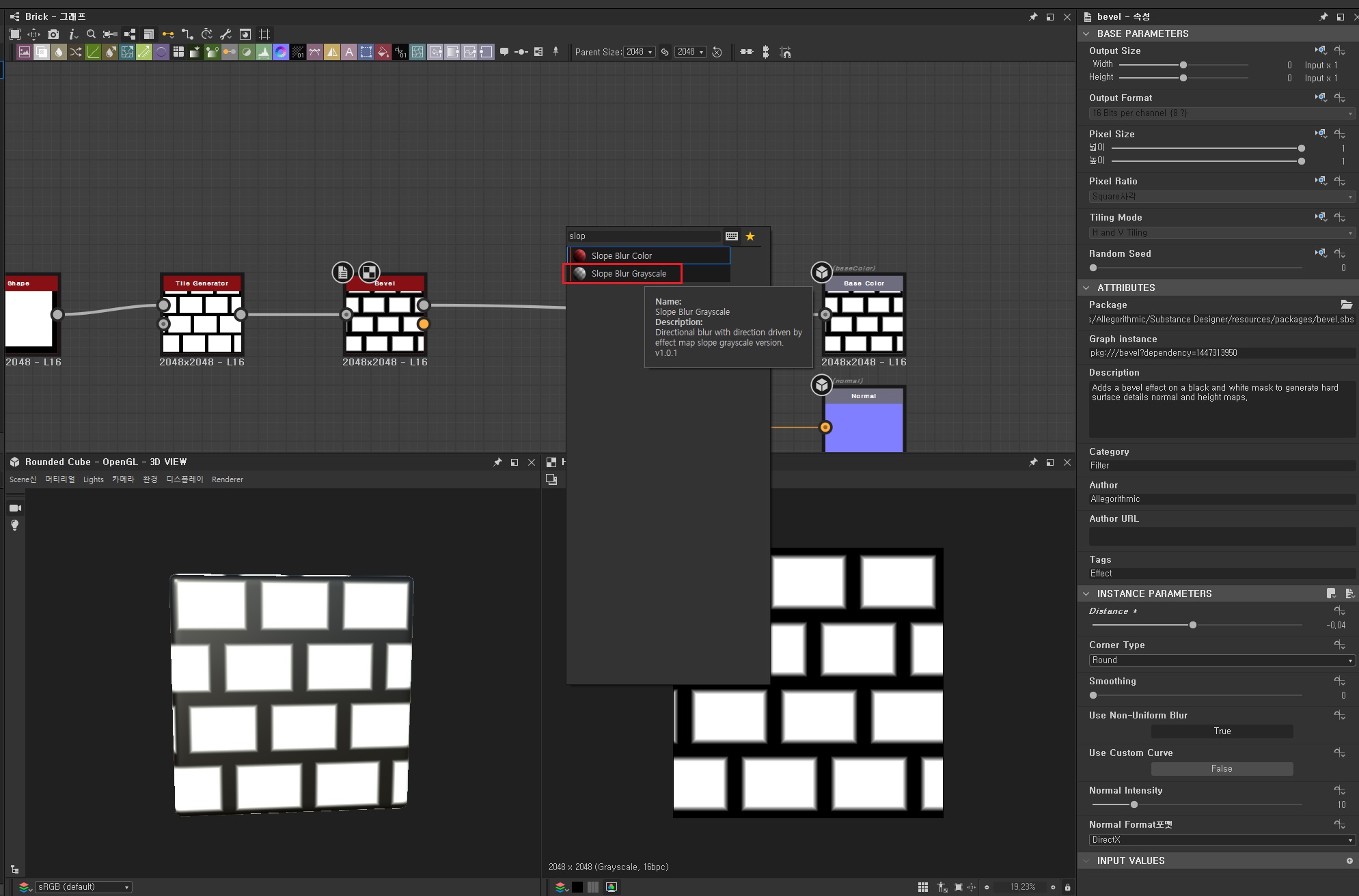This screenshot has height=896, width=1359.
Task: Toggle the parent size link icon
Action: tap(665, 52)
